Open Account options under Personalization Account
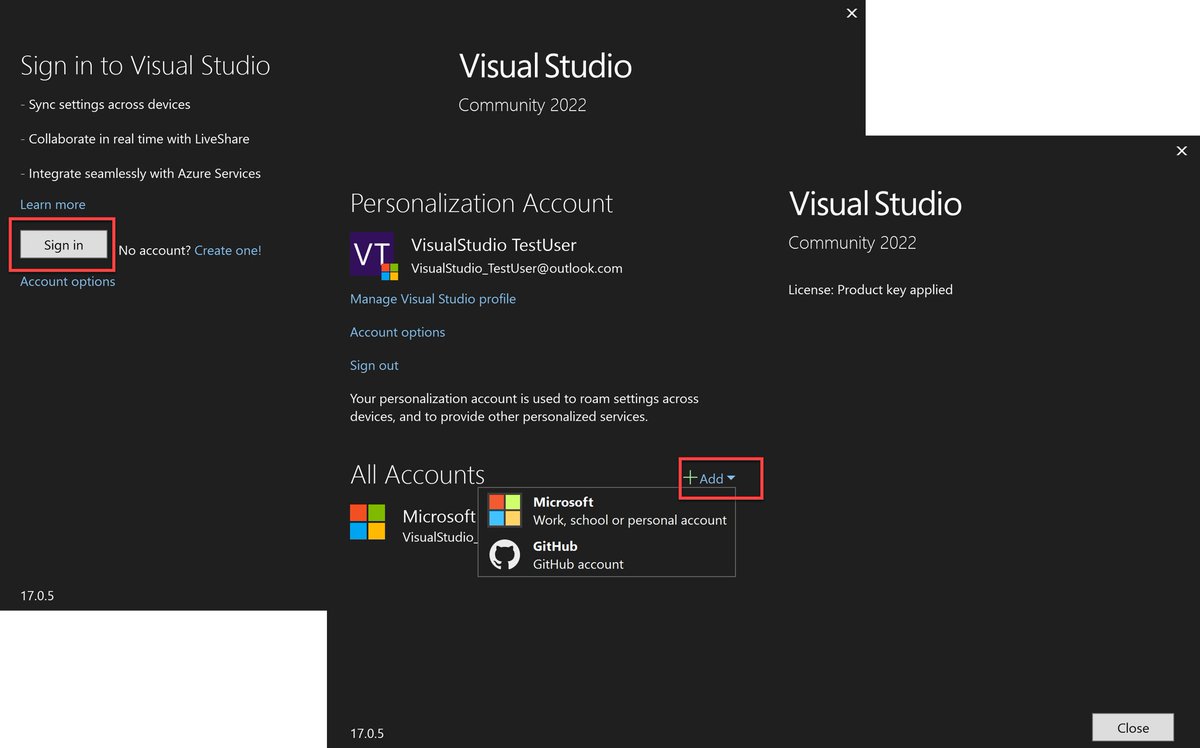This screenshot has height=748, width=1200. point(398,332)
